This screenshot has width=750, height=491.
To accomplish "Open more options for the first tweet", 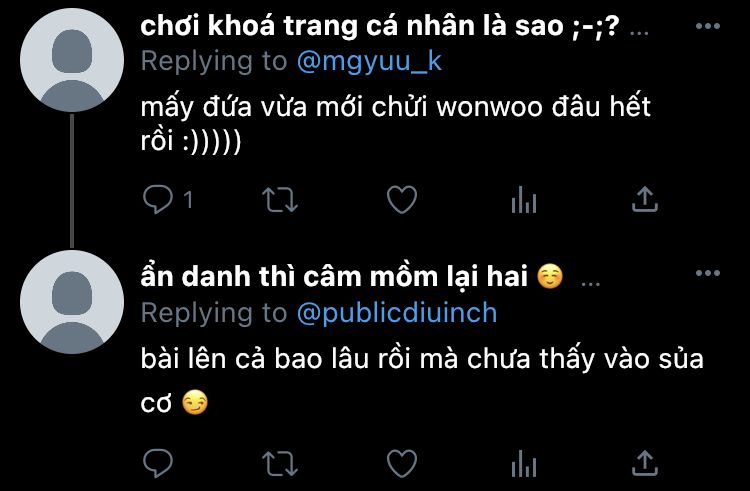I will pos(707,26).
